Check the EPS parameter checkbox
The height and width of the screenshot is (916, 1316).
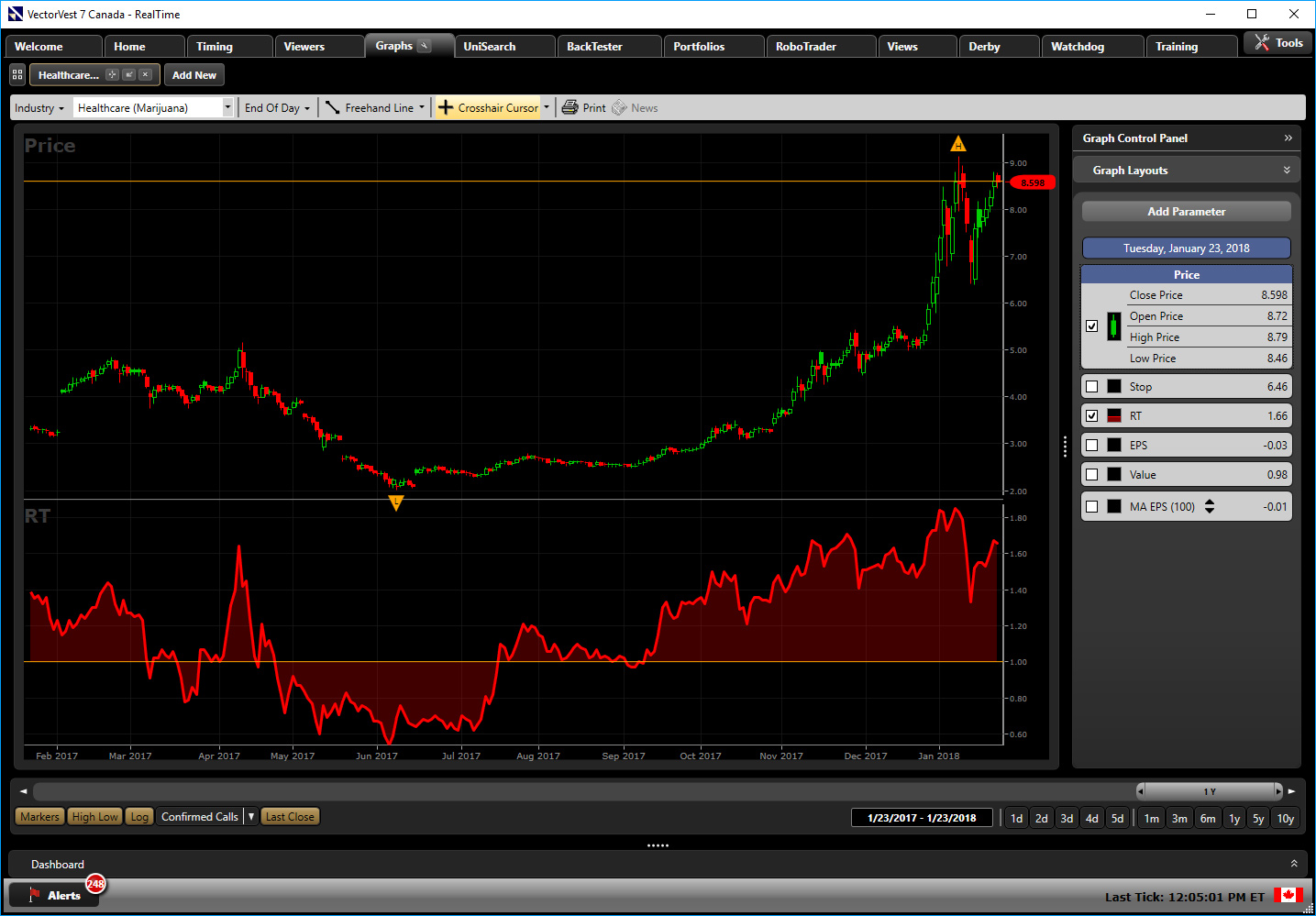point(1091,446)
